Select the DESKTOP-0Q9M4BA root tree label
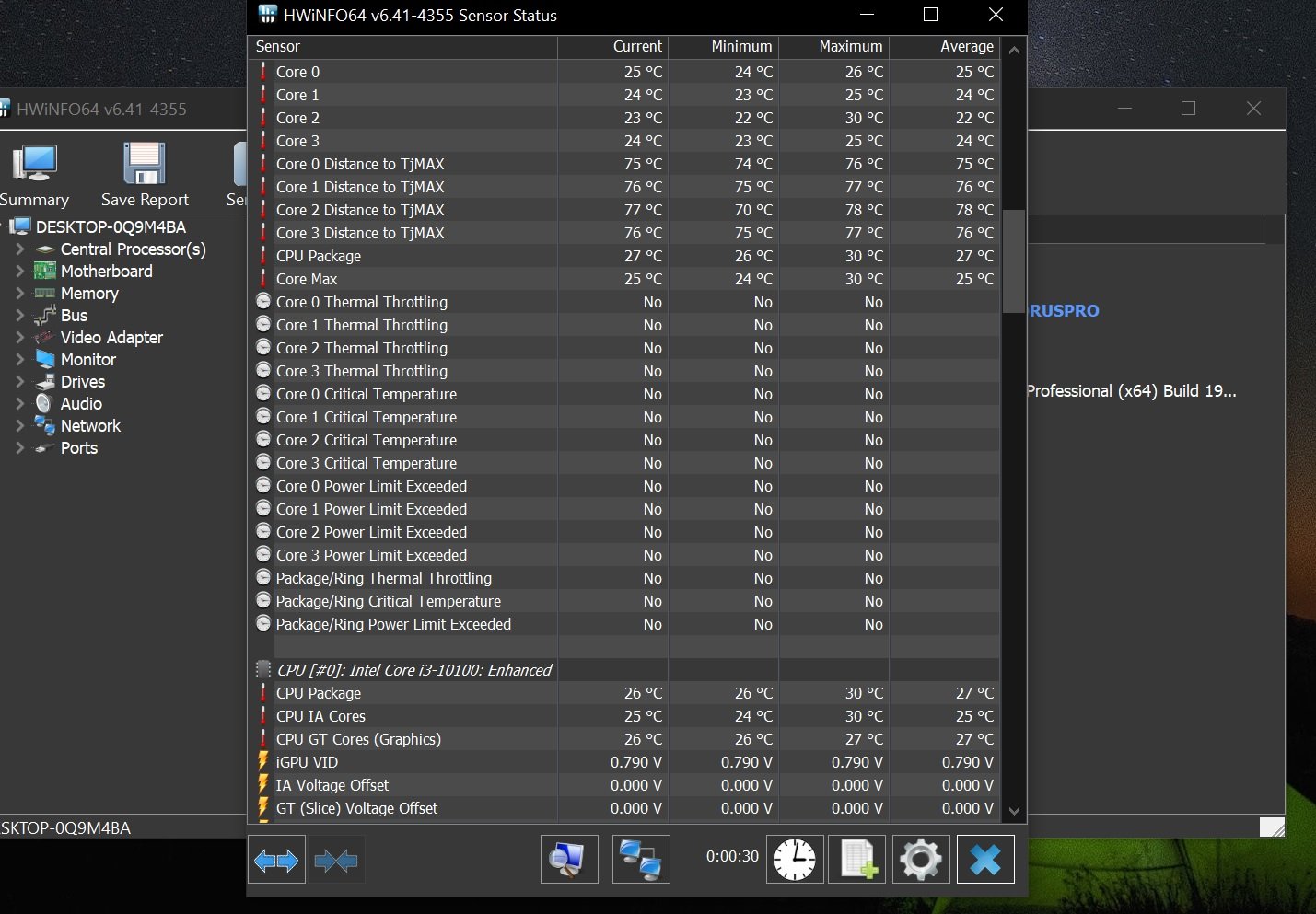 111,226
